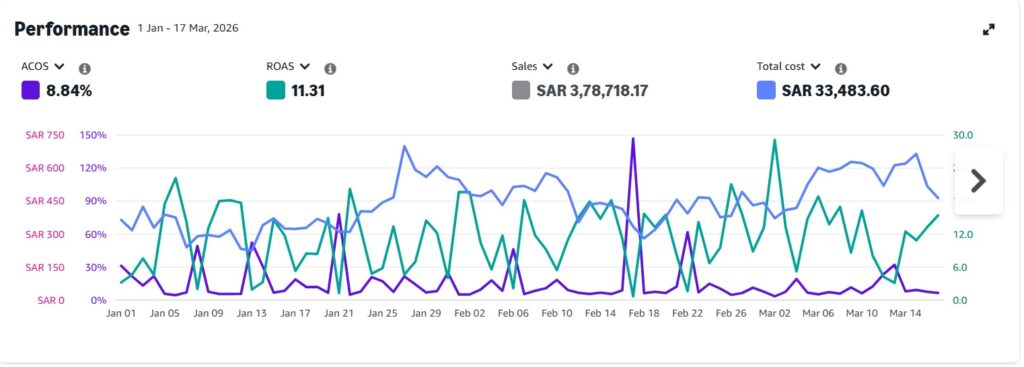Image resolution: width=1024 pixels, height=367 pixels.
Task: Toggle the gray Sales series swatch
Action: (520, 90)
